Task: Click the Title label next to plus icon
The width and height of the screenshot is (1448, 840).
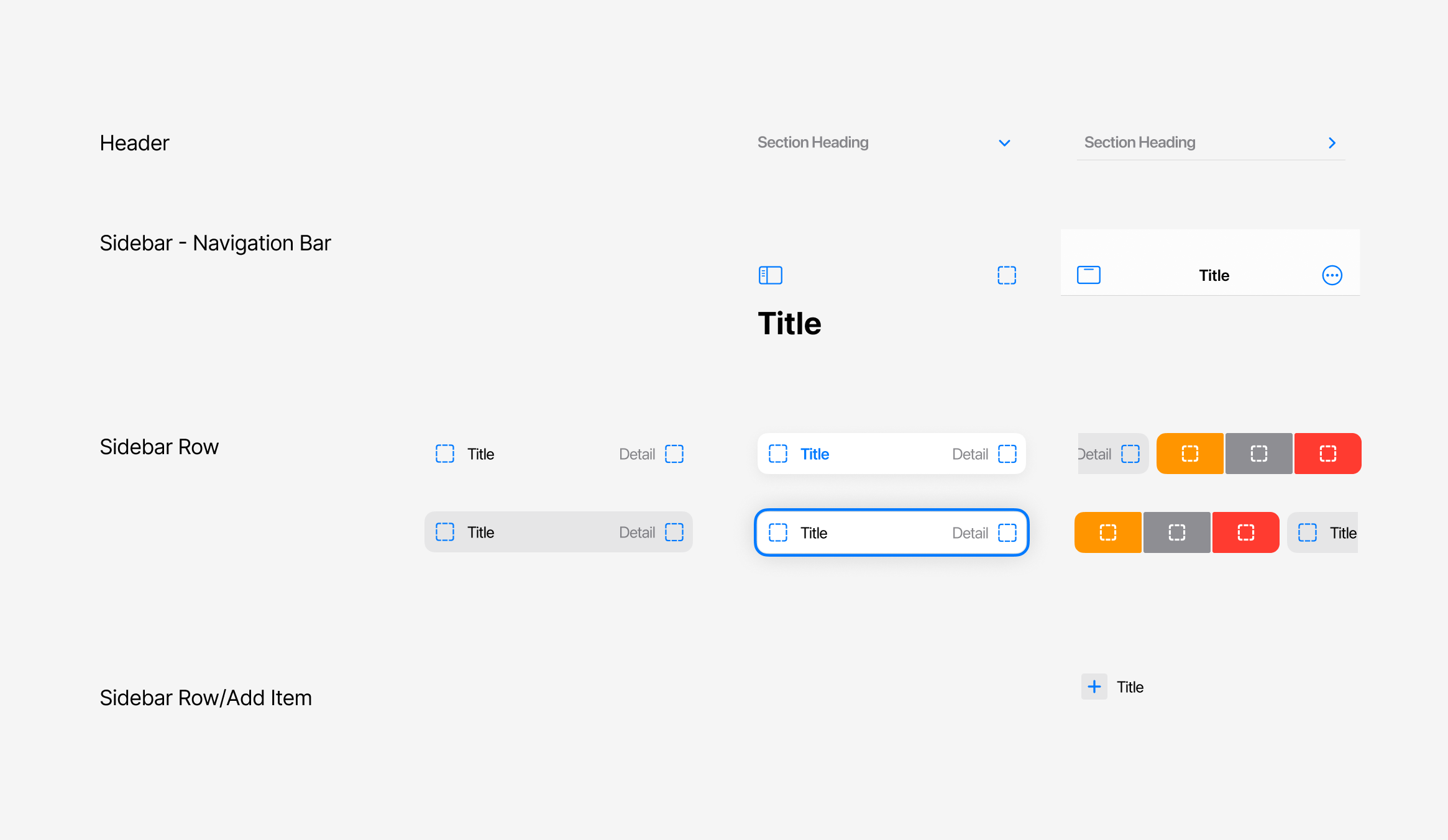Action: pyautogui.click(x=1130, y=687)
